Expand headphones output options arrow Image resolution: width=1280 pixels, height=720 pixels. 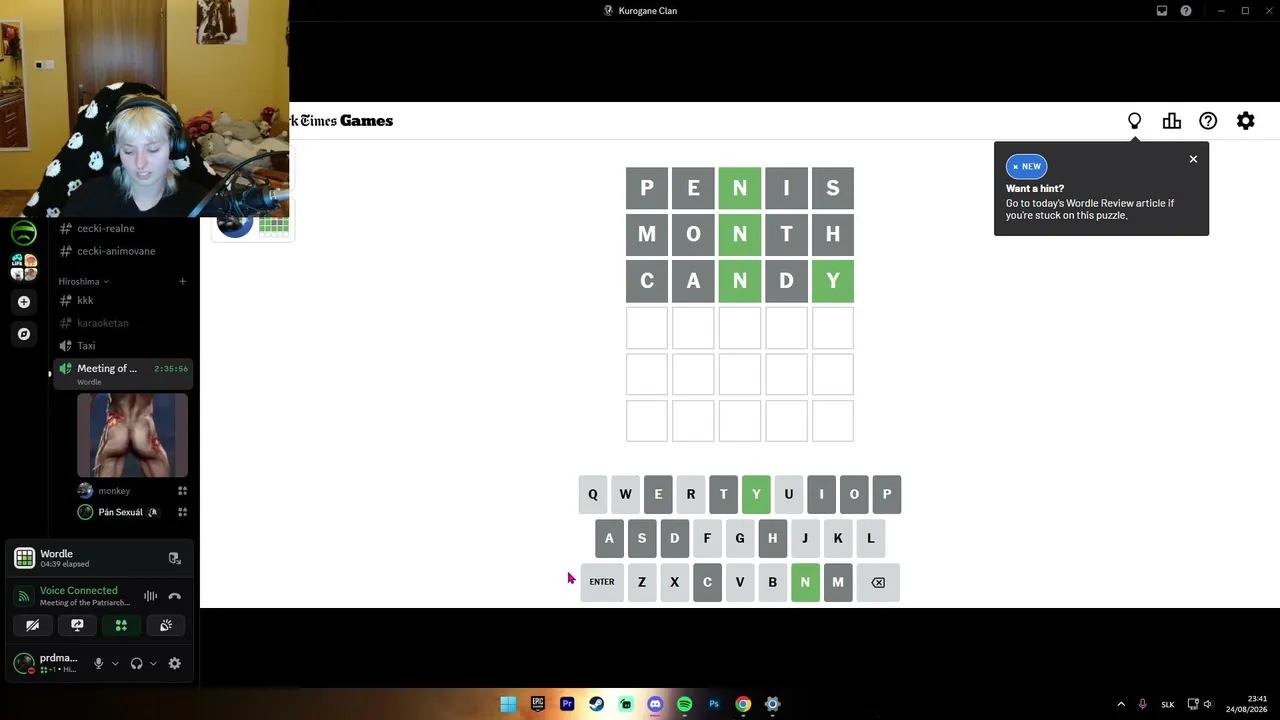pos(153,663)
